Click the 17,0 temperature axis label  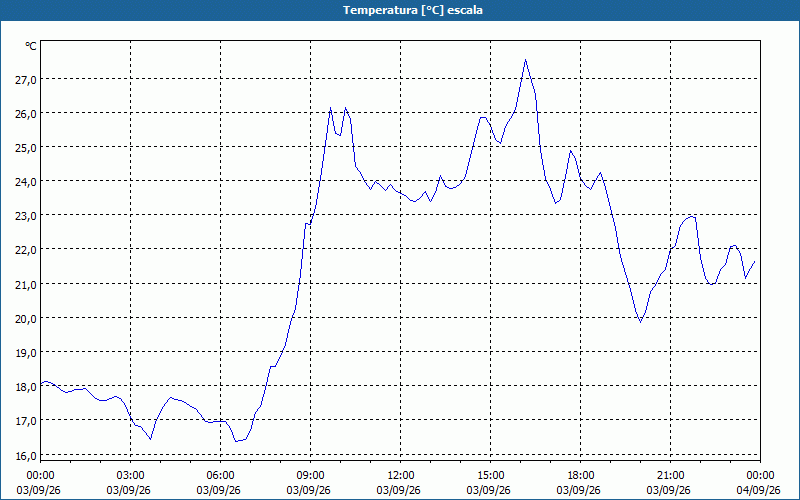(26, 421)
